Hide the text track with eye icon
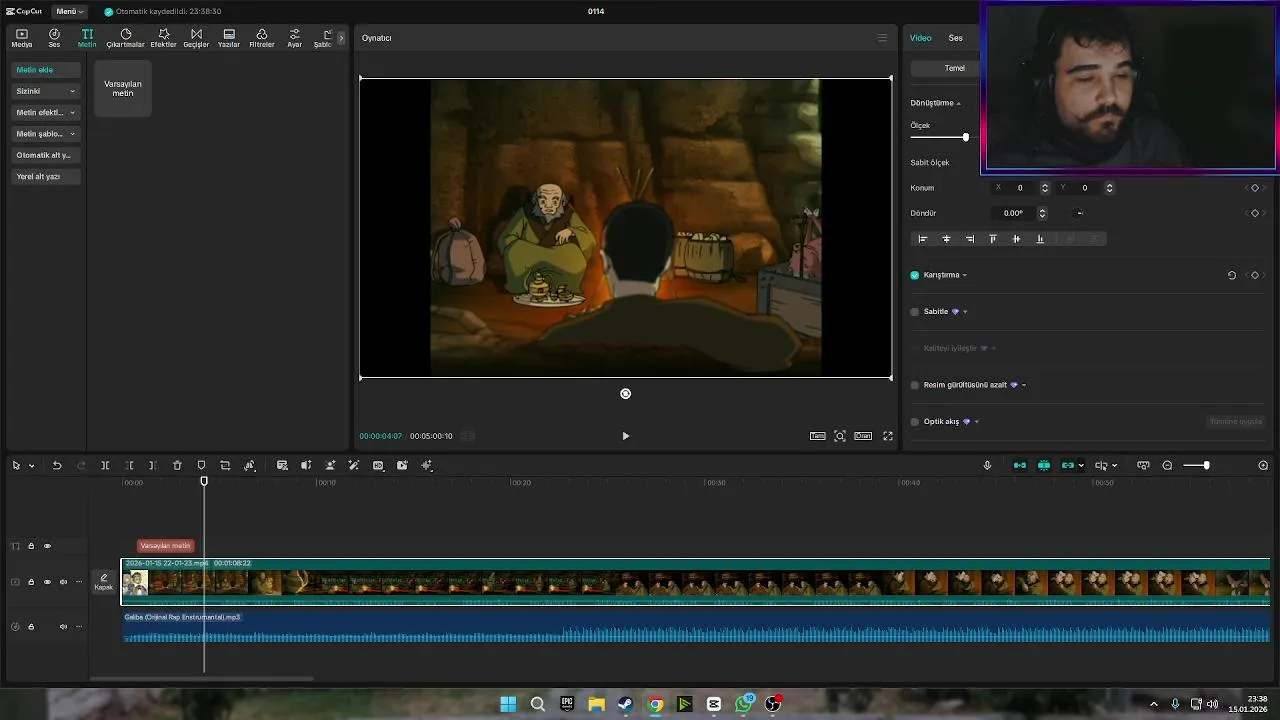Screen dimensions: 1280x720 pos(47,546)
